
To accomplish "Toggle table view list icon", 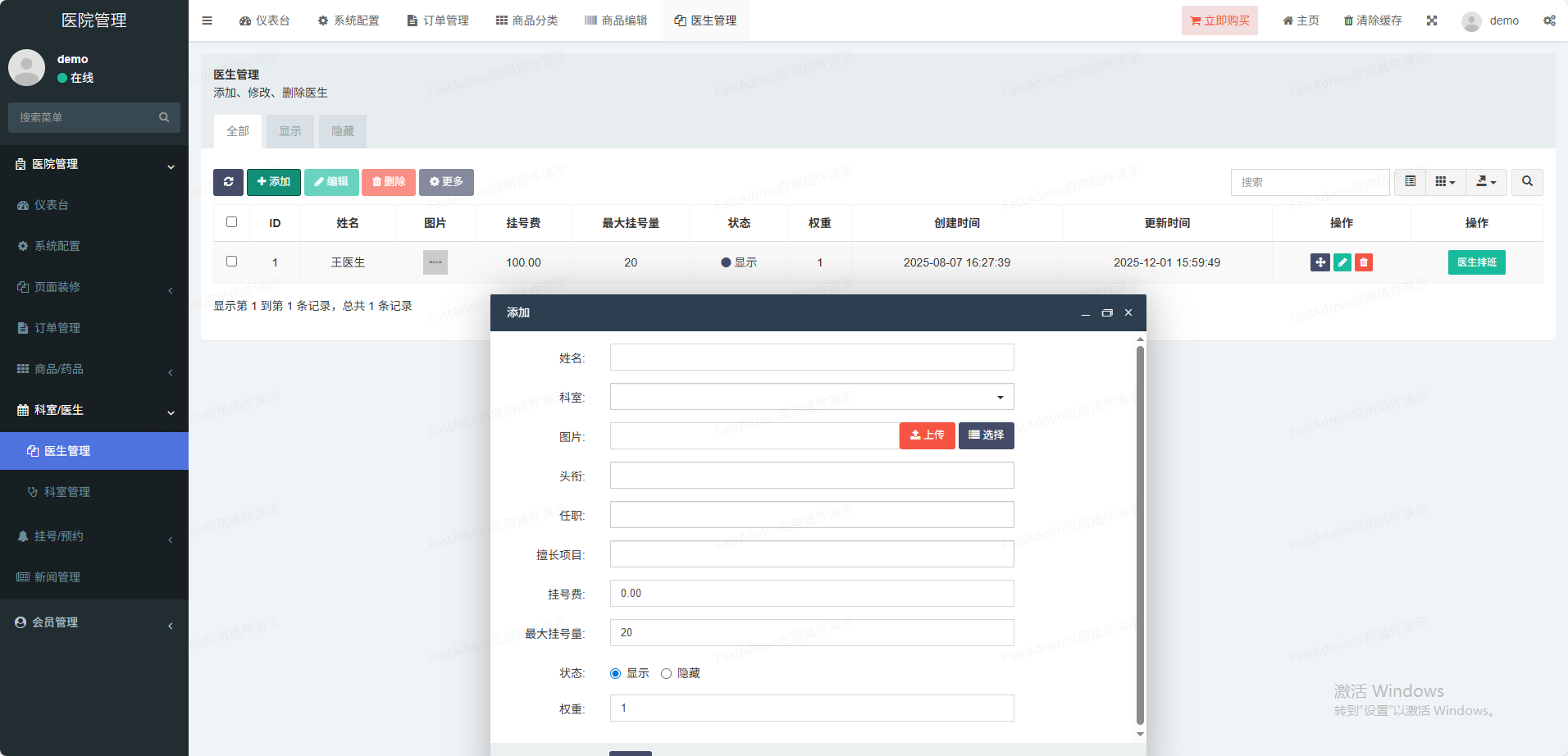I will point(1410,182).
